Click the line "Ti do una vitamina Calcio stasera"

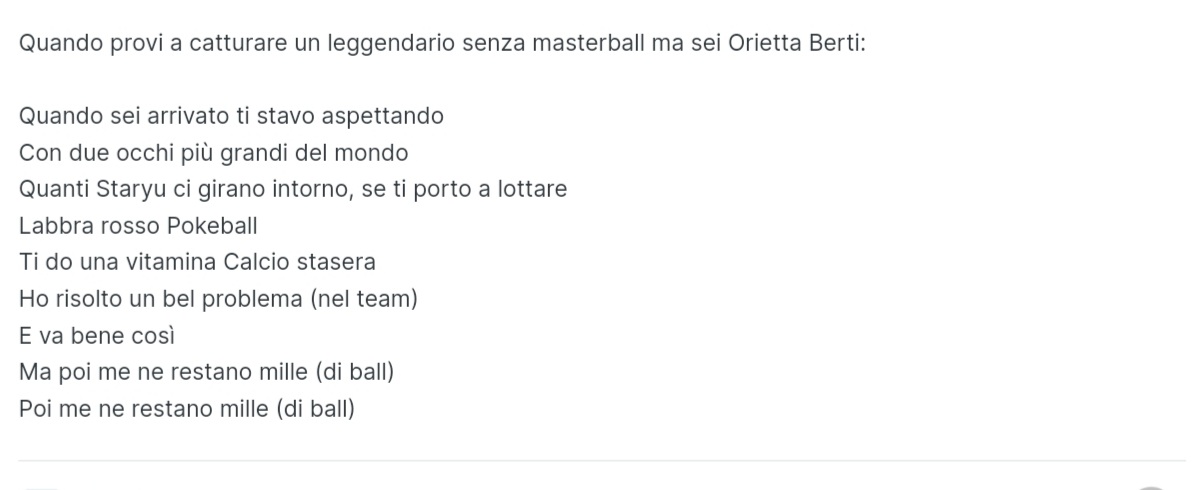pyautogui.click(x=197, y=262)
